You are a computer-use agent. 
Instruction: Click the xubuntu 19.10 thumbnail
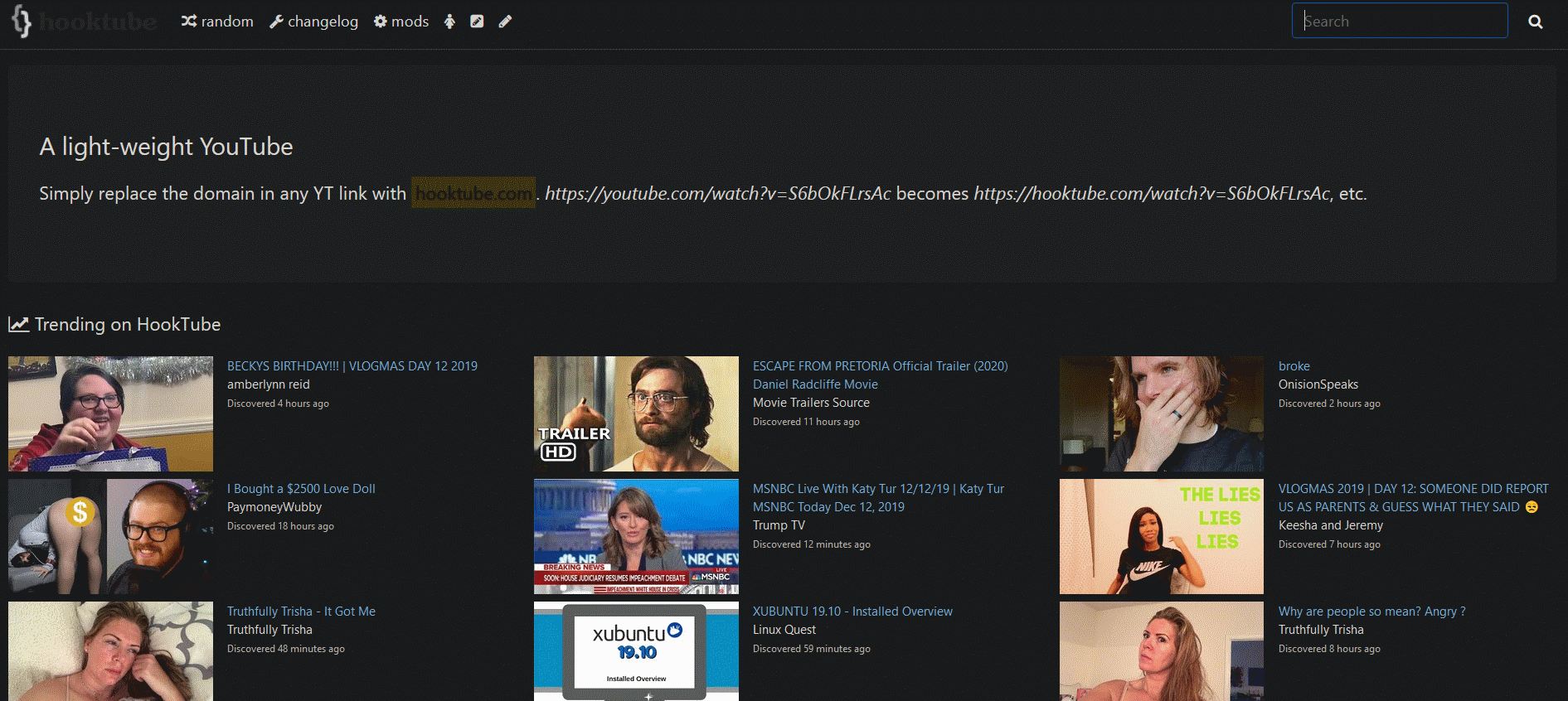(636, 651)
